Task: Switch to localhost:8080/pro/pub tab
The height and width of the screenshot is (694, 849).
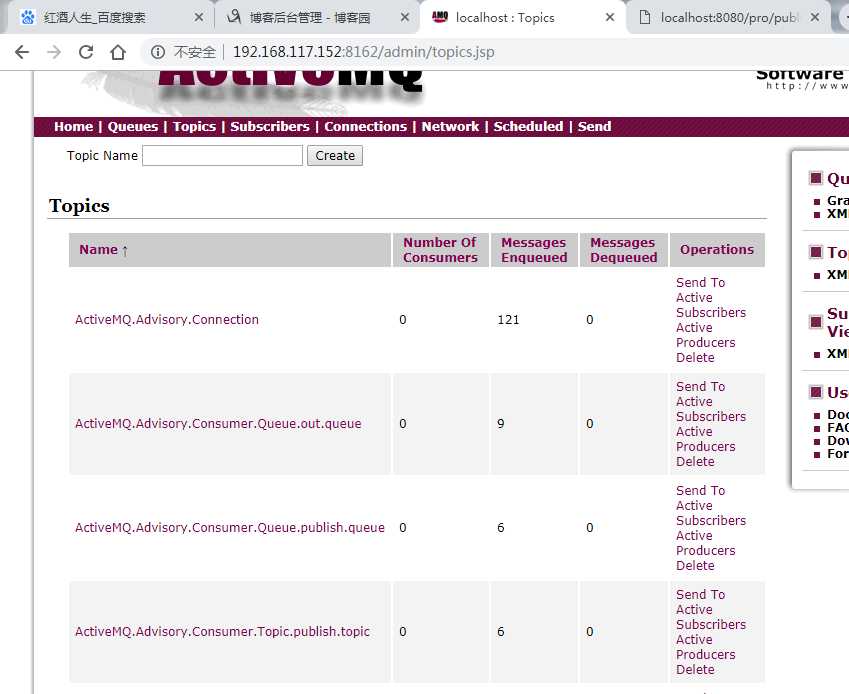Action: pyautogui.click(x=729, y=17)
